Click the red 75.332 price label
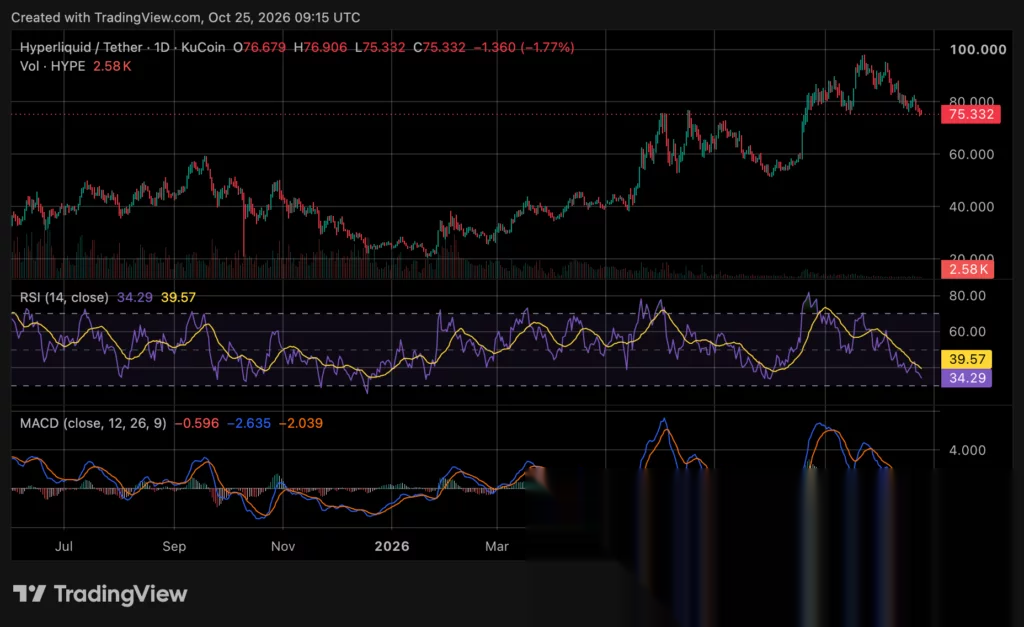This screenshot has height=627, width=1024. (970, 114)
